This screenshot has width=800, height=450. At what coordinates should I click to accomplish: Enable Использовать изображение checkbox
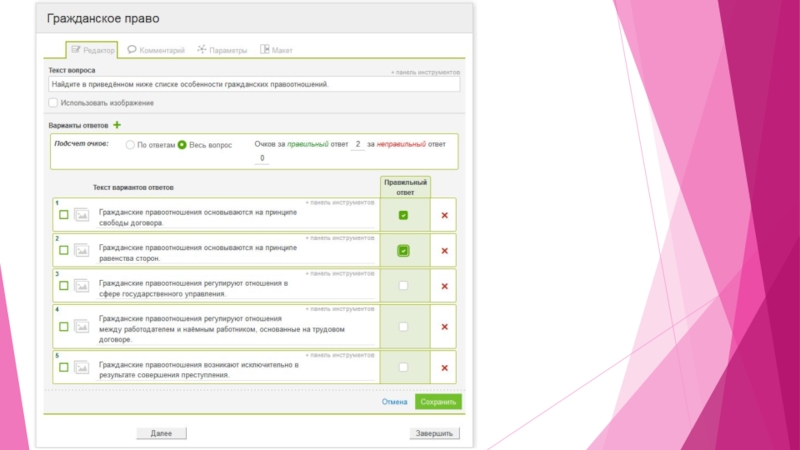[53, 103]
